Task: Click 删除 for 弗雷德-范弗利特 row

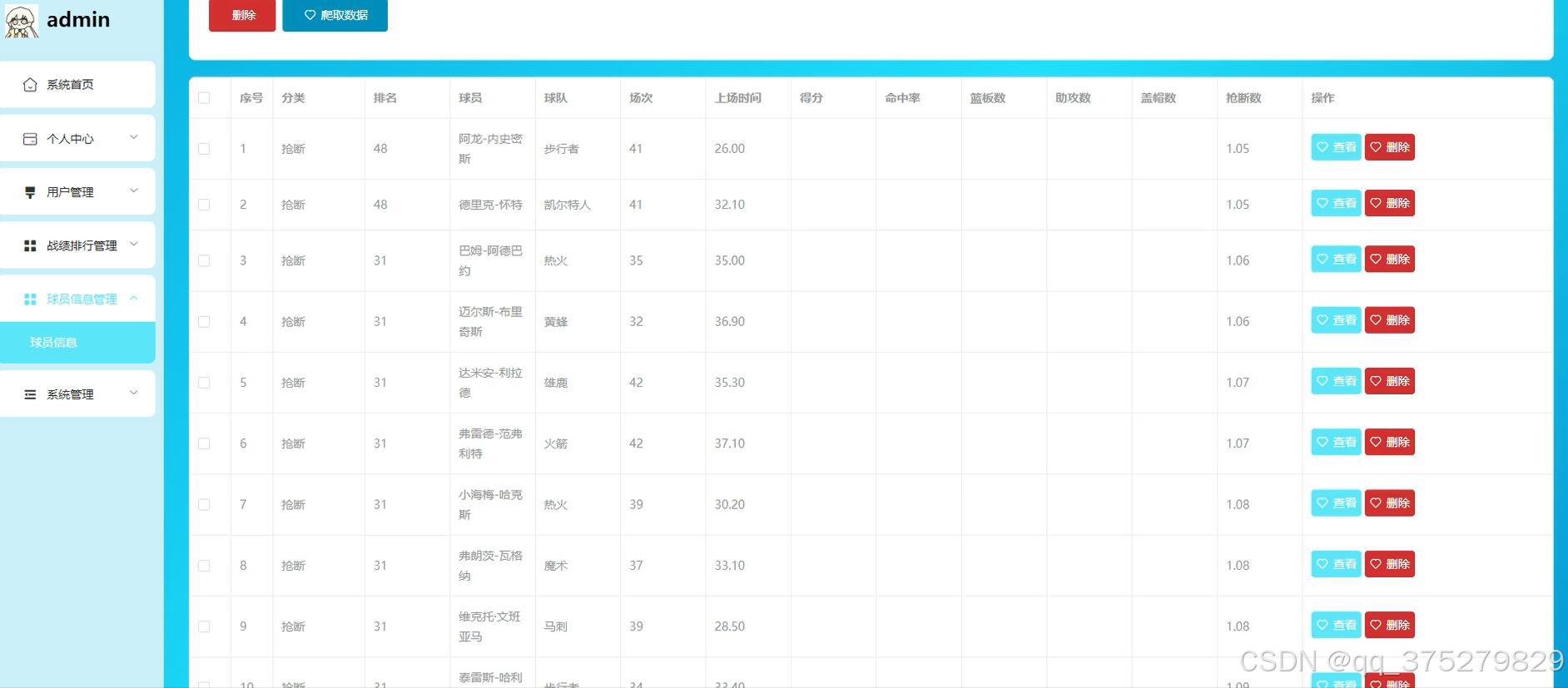Action: (1390, 442)
